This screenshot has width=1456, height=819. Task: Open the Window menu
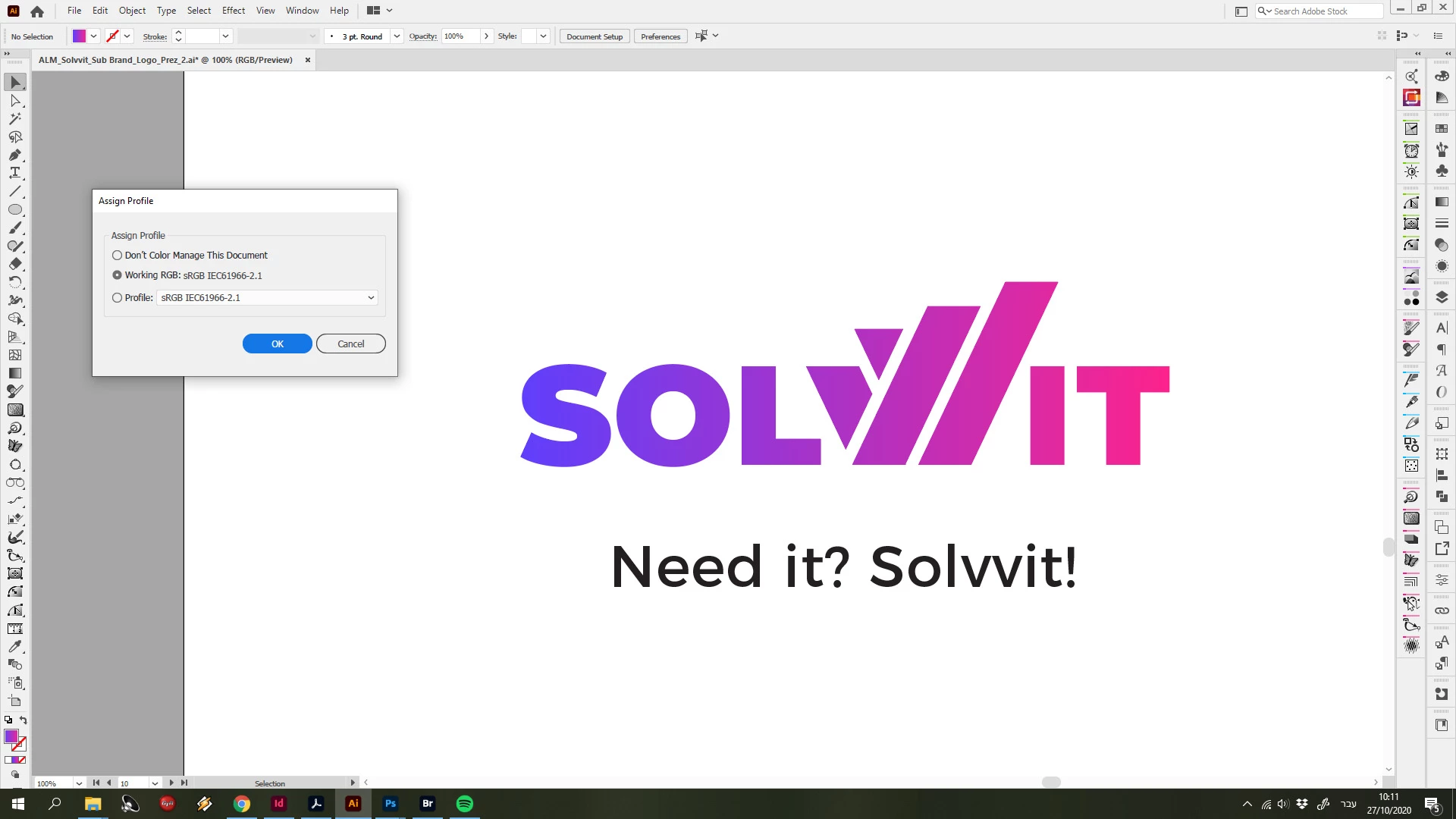302,11
